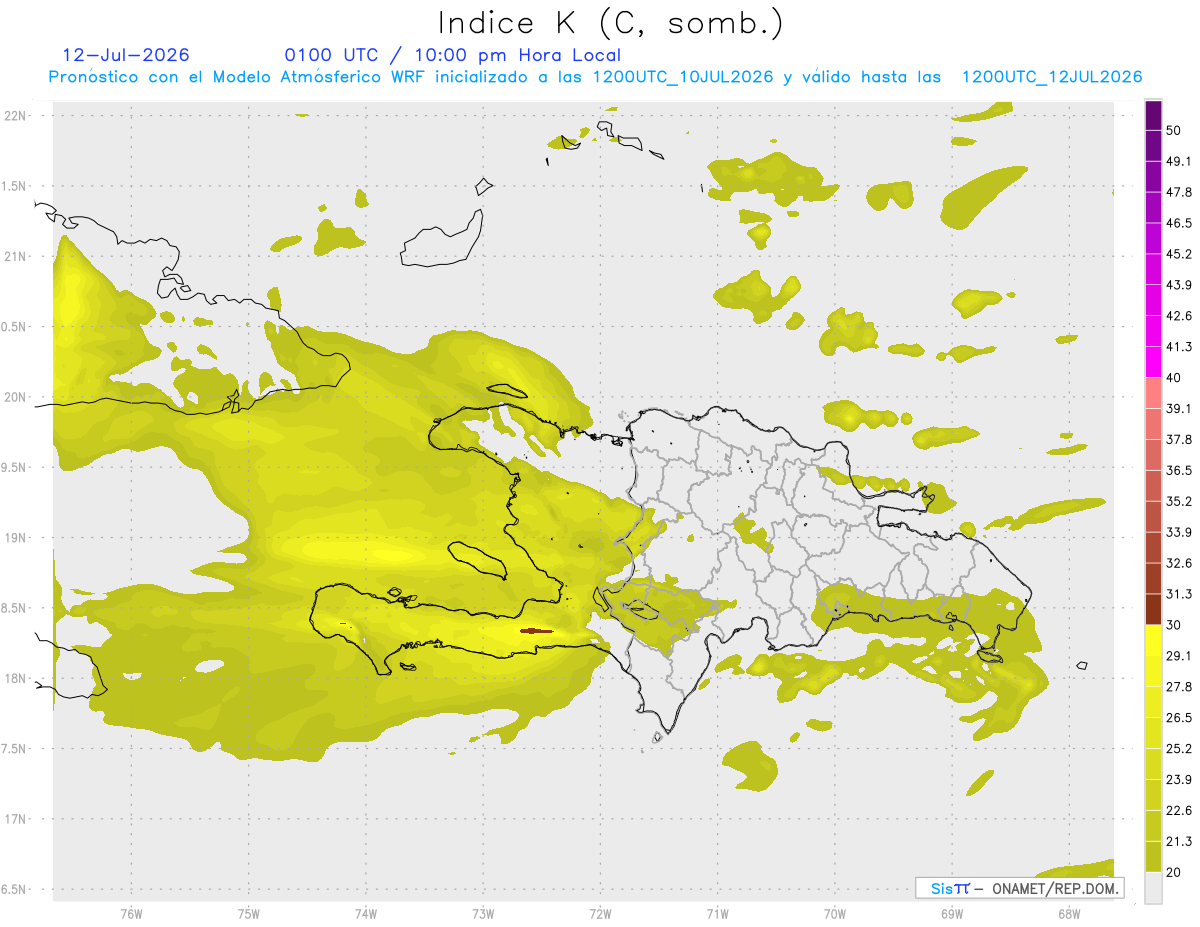
Task: Click the "22N" latitude label
Action: [x=15, y=115]
